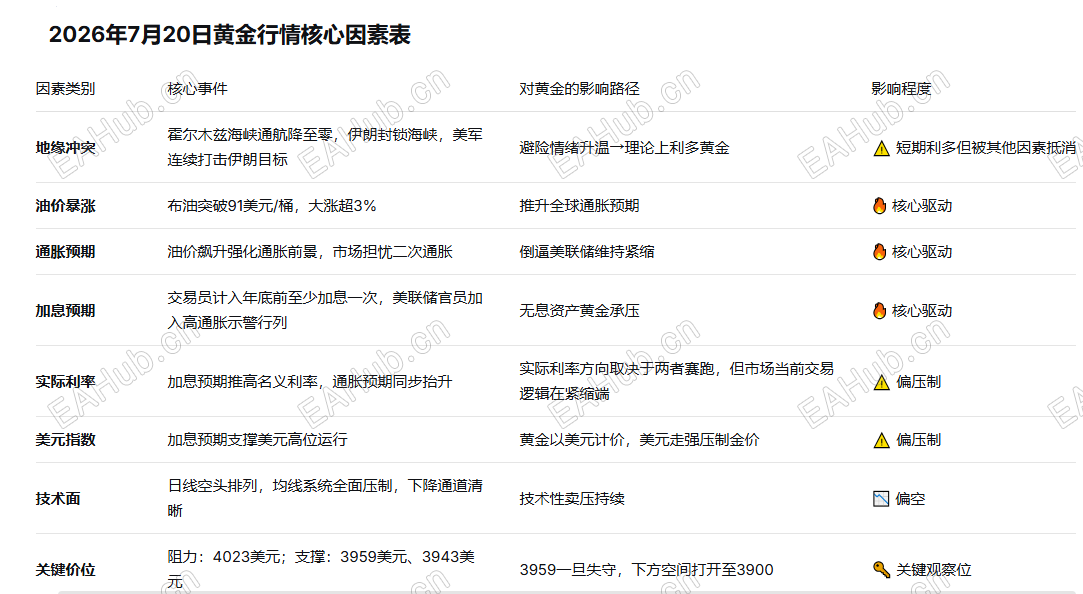Select the 油价暴涨 row label

click(65, 206)
